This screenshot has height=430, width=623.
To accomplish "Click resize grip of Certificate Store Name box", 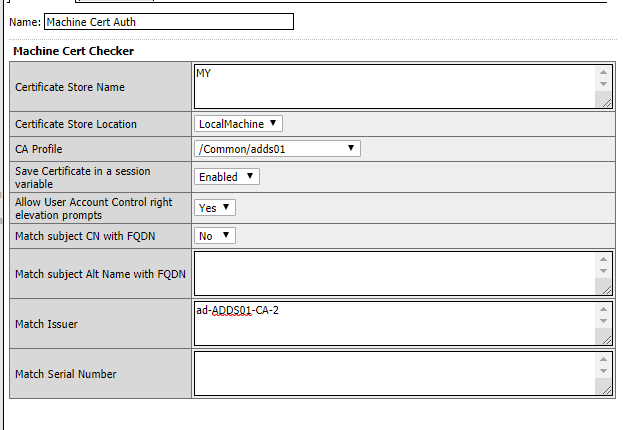I will click(604, 100).
